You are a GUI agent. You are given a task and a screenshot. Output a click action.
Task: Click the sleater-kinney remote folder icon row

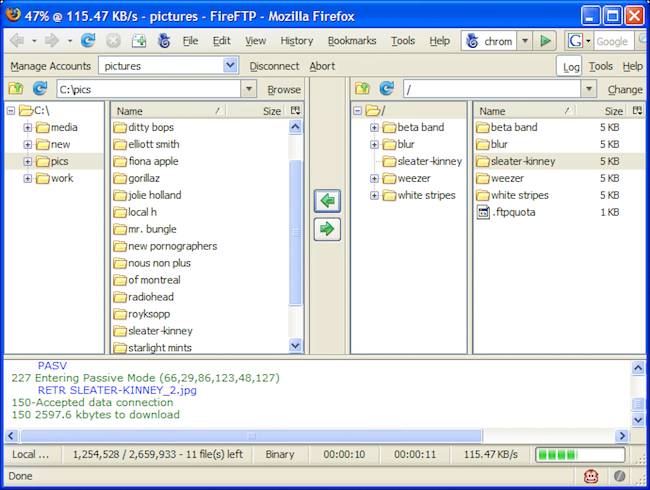coord(559,161)
